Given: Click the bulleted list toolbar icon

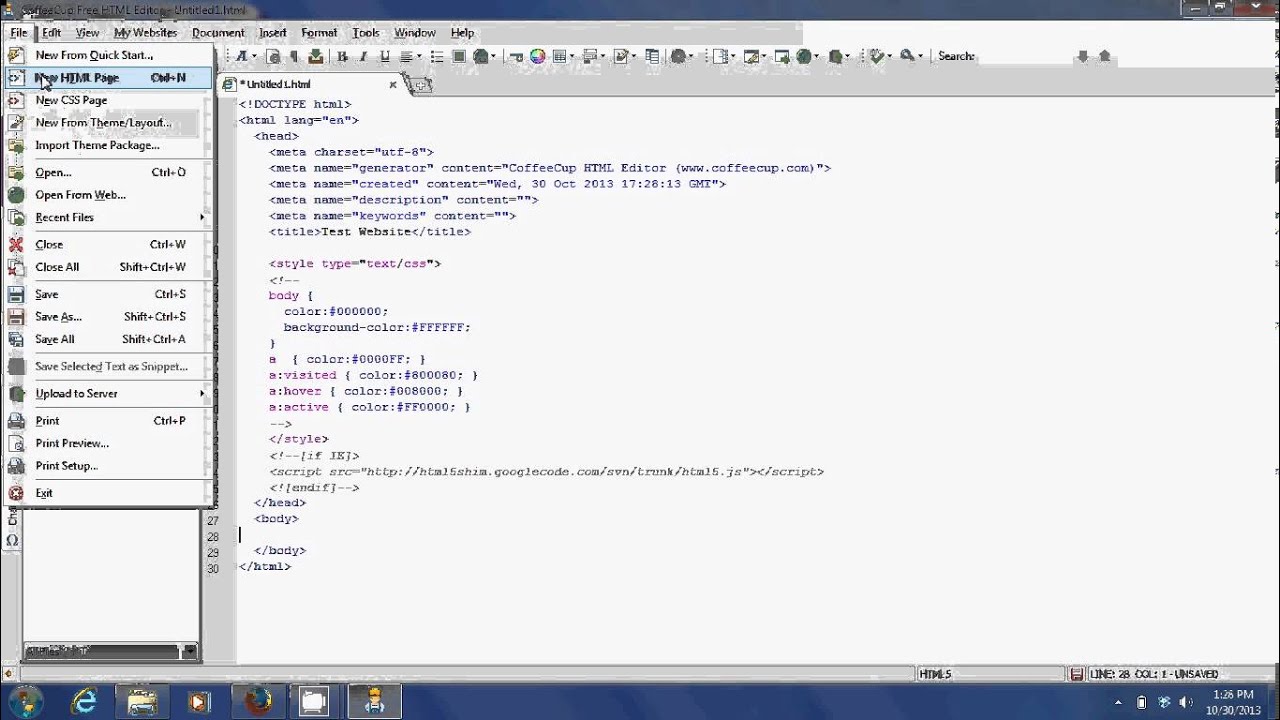Looking at the screenshot, I should 437,57.
